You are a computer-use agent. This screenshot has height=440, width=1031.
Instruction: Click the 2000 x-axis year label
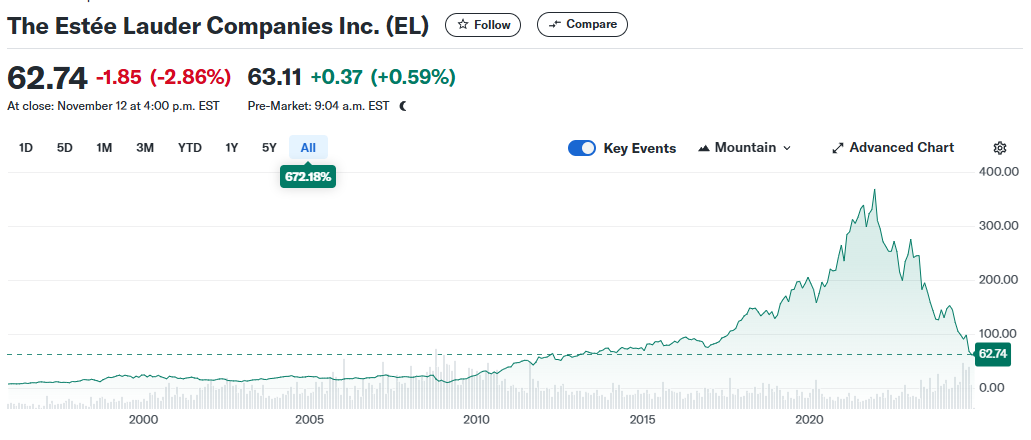pyautogui.click(x=143, y=420)
